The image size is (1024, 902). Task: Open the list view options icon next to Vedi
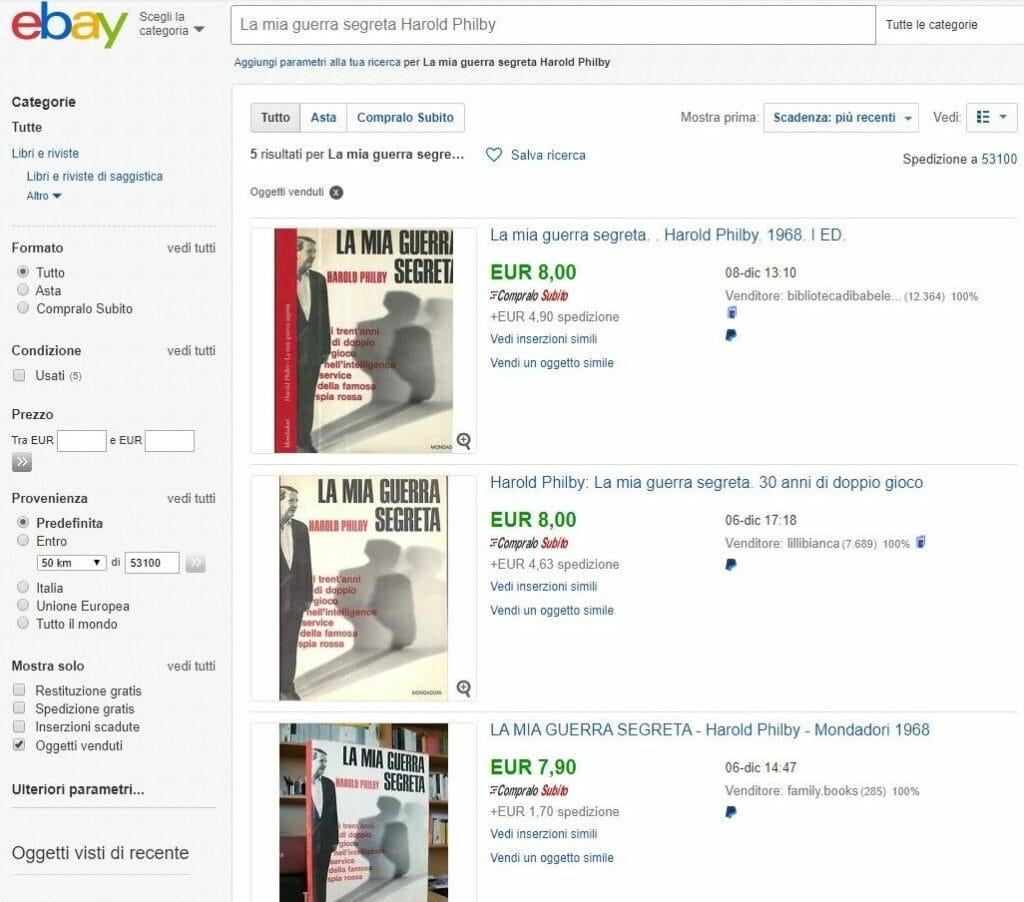991,118
